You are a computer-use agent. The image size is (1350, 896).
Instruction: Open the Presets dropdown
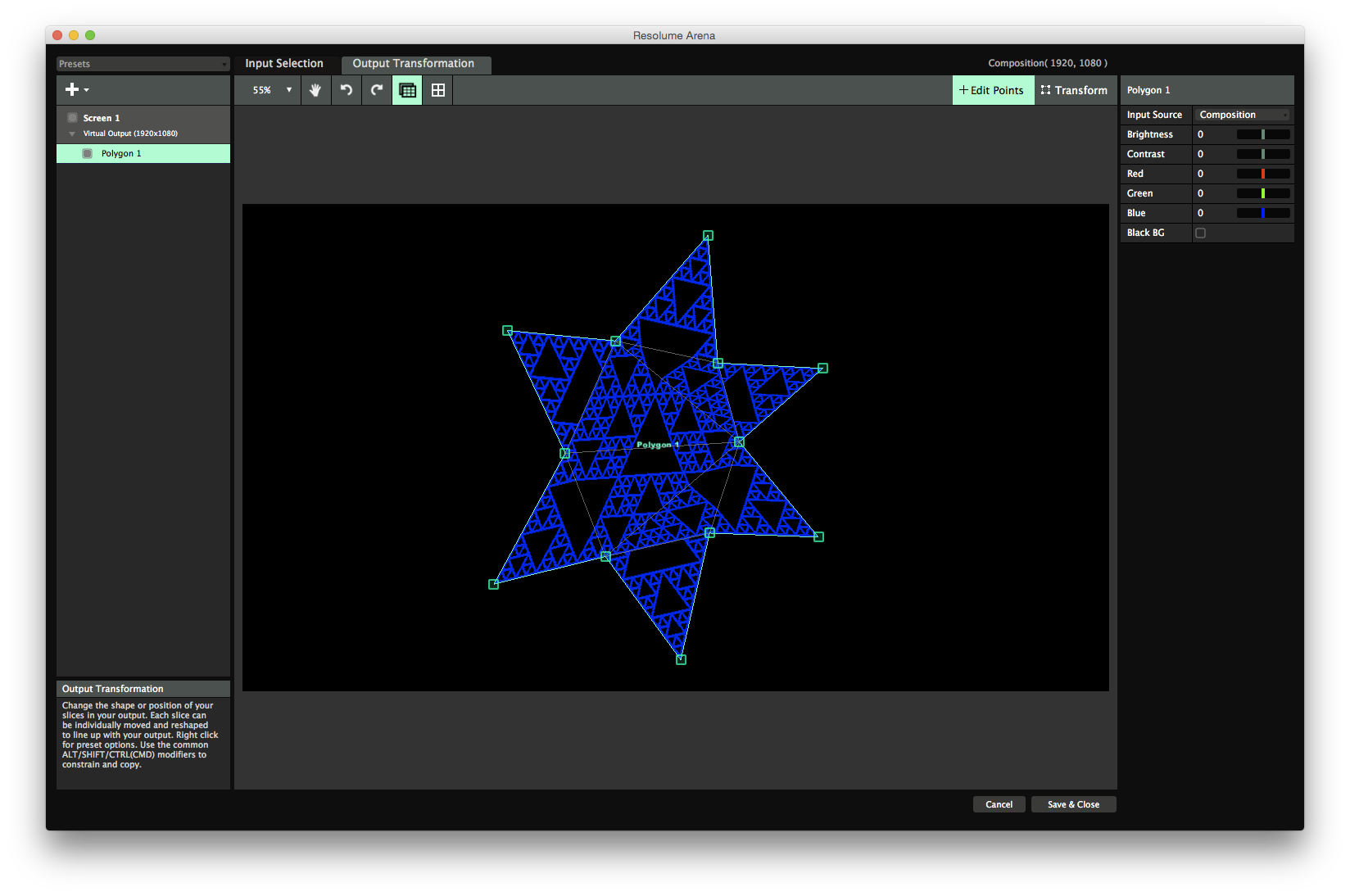click(x=143, y=64)
